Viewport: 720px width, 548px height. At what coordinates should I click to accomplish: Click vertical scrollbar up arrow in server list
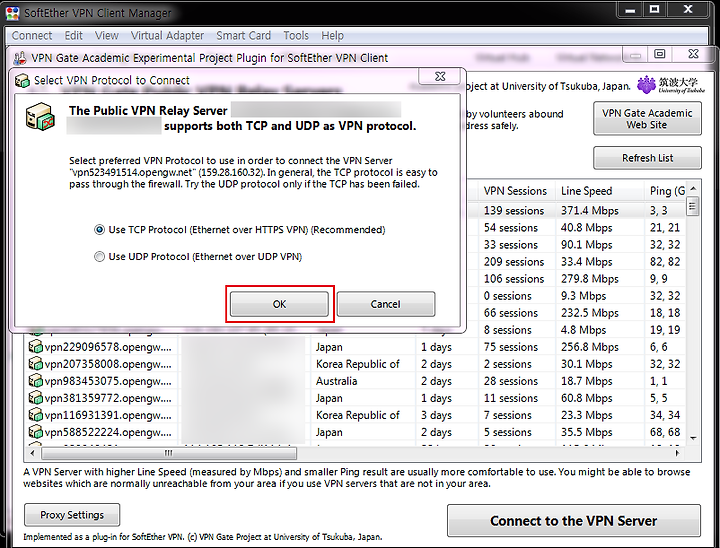[x=693, y=189]
